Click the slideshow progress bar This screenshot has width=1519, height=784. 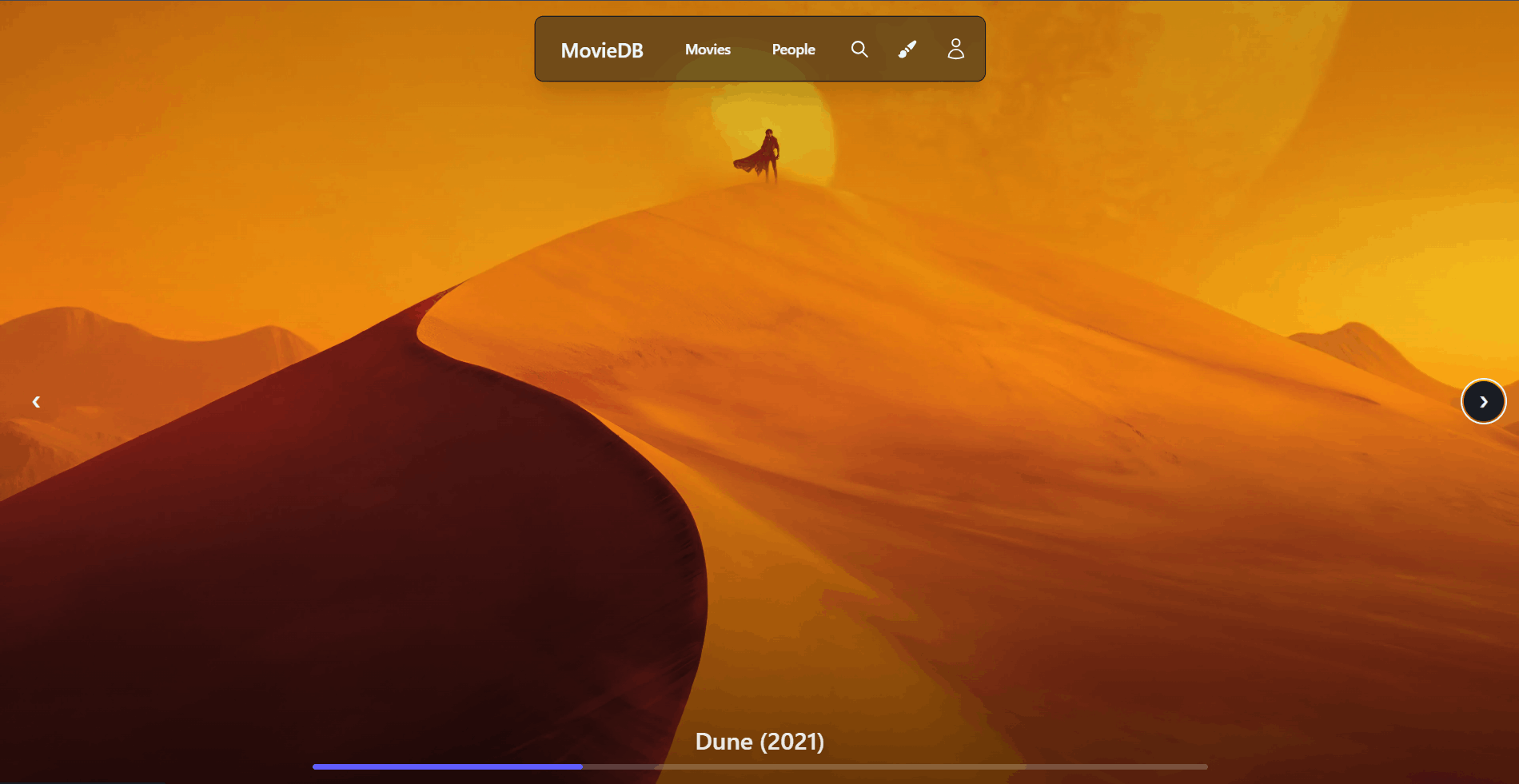tap(759, 766)
